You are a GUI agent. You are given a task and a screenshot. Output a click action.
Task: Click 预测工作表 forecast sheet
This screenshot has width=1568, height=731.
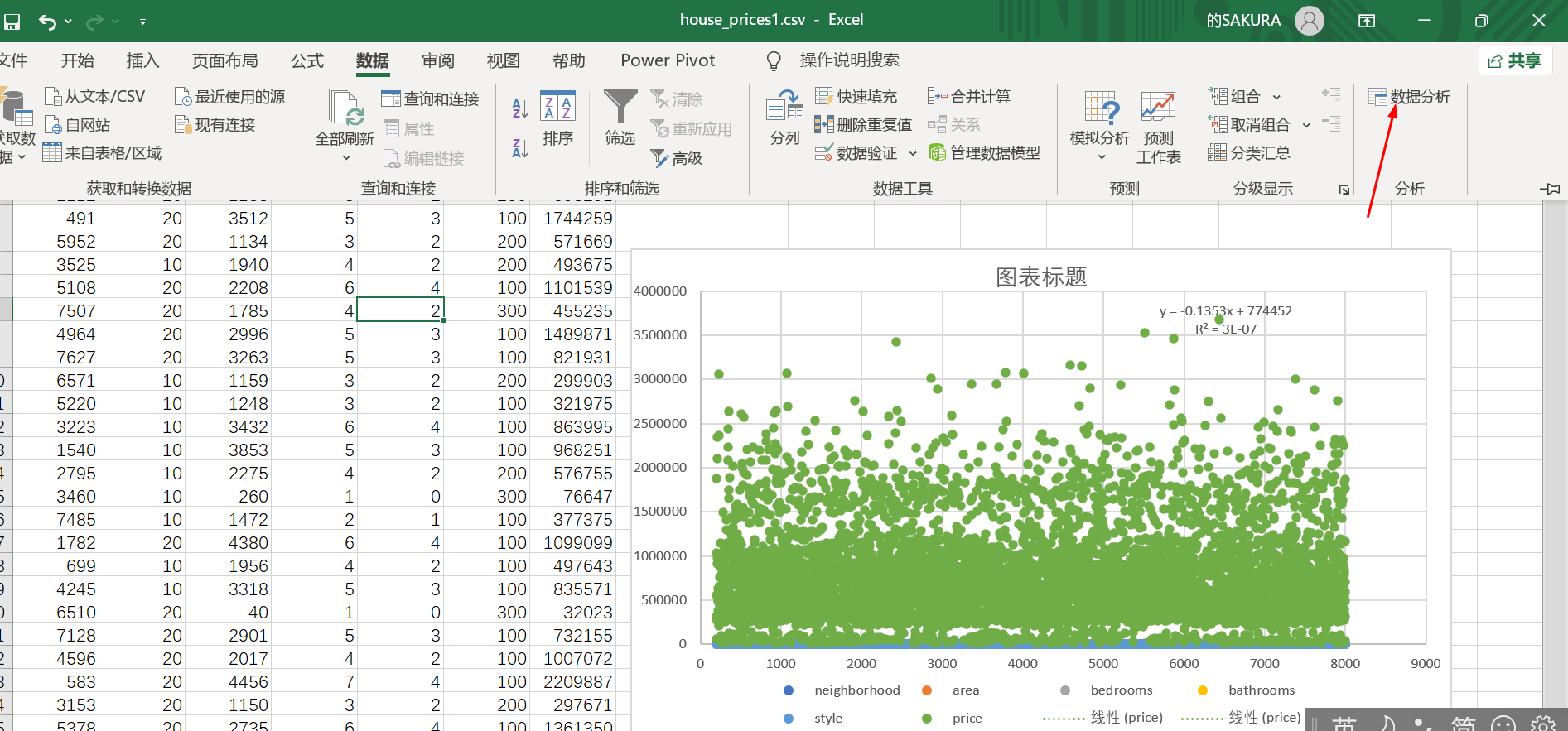pyautogui.click(x=1158, y=127)
